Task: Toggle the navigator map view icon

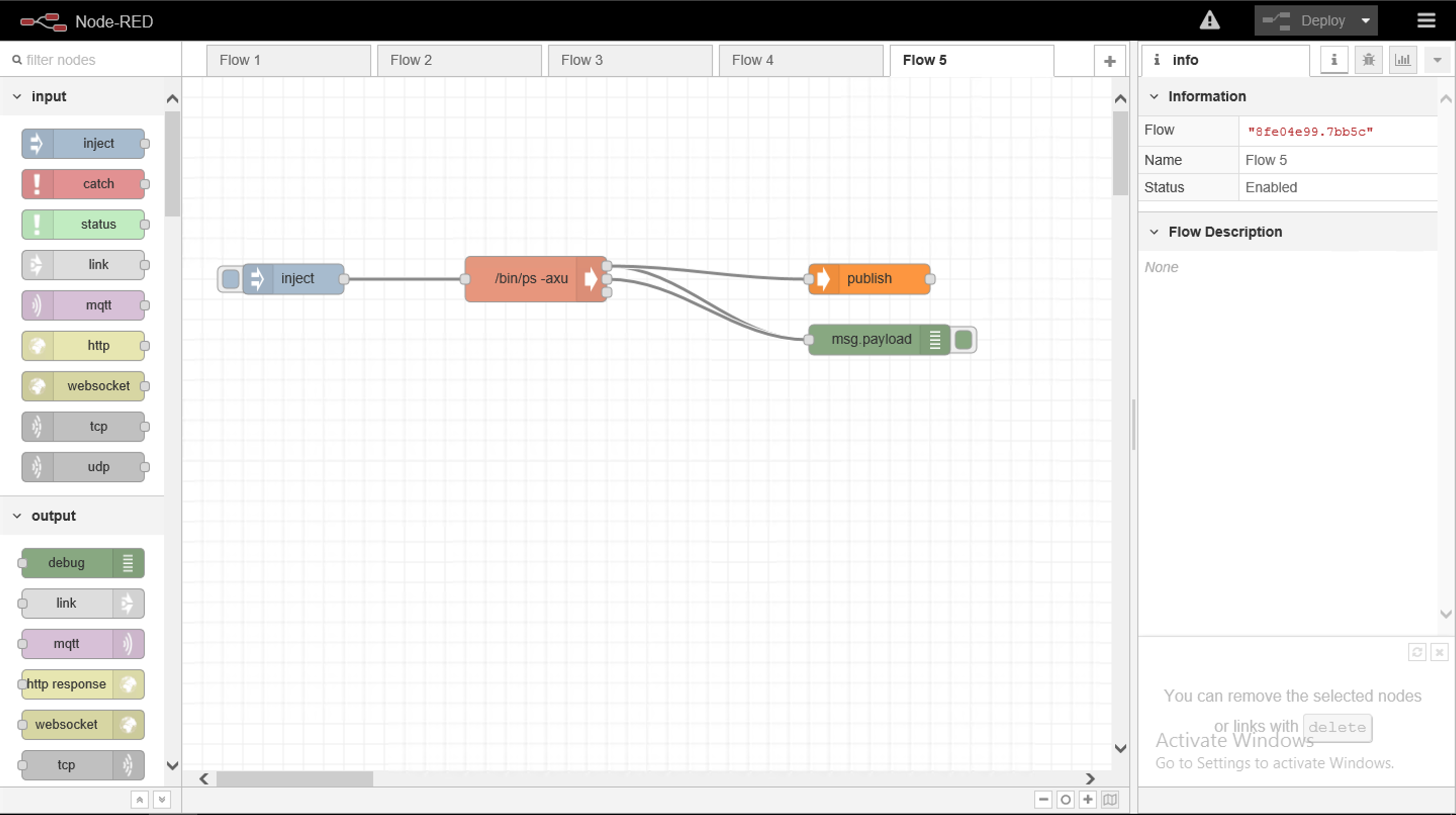Action: point(1110,799)
